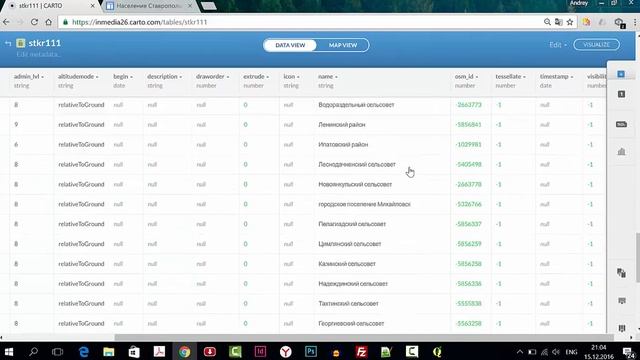Click the VISUALIZE button

(x=596, y=44)
